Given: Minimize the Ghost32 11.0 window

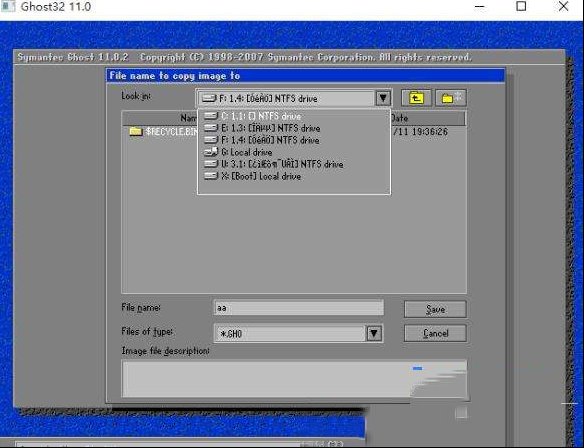Looking at the screenshot, I should (x=480, y=6).
